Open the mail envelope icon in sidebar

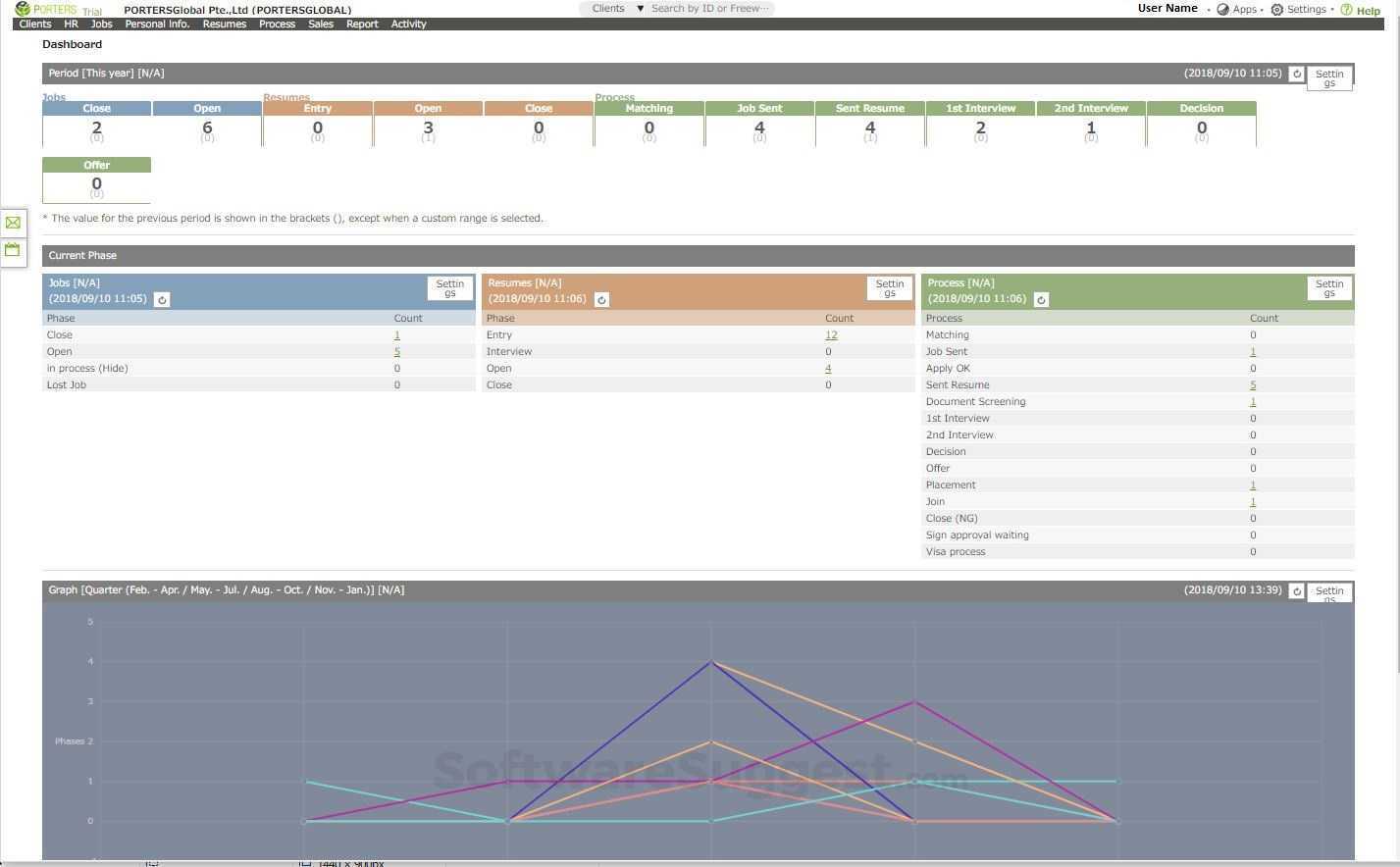point(12,223)
